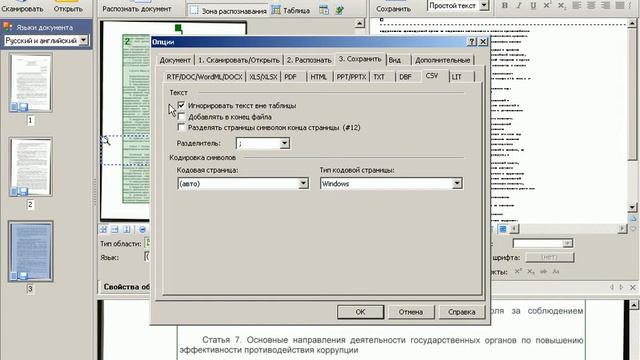Confirm options with OK button
The image size is (640, 360).
360,312
